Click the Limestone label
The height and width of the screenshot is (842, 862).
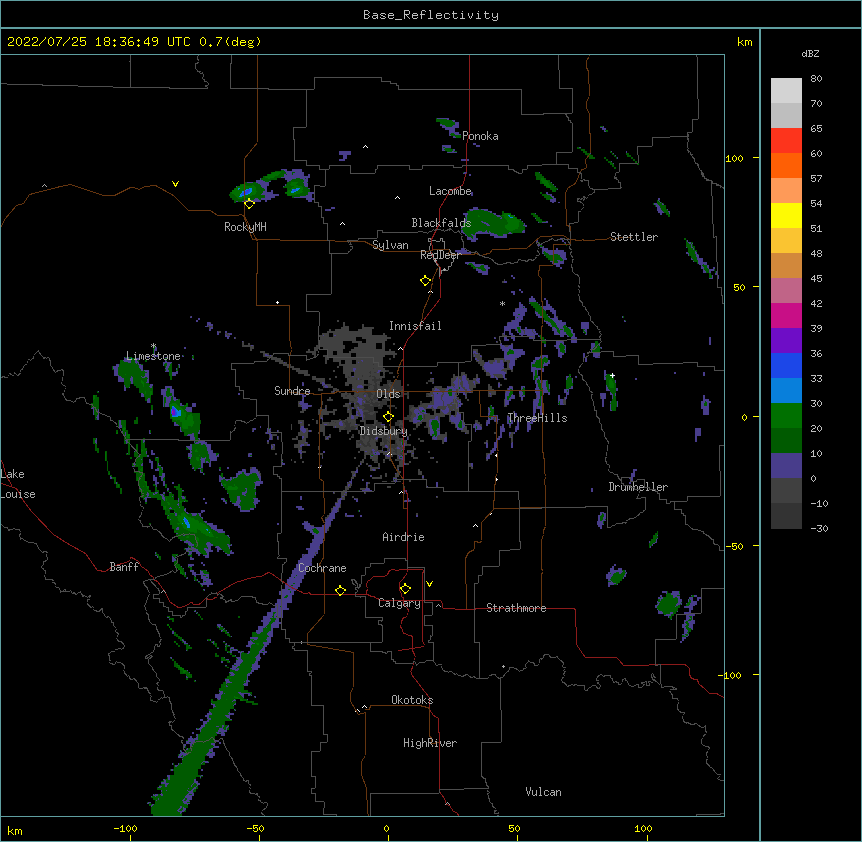[x=153, y=356]
